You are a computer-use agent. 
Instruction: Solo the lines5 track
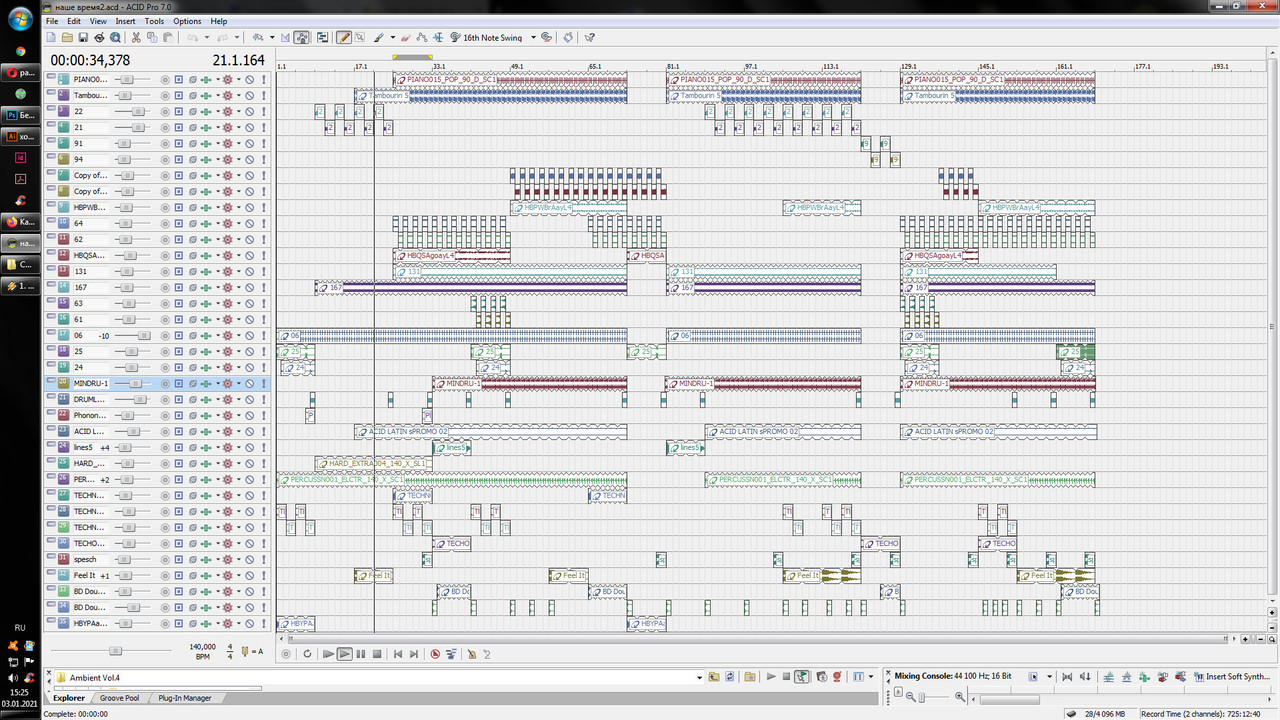click(x=264, y=447)
